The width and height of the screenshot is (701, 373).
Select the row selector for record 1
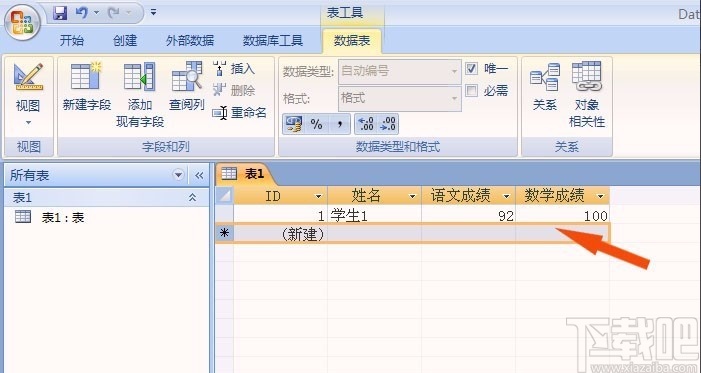[224, 215]
